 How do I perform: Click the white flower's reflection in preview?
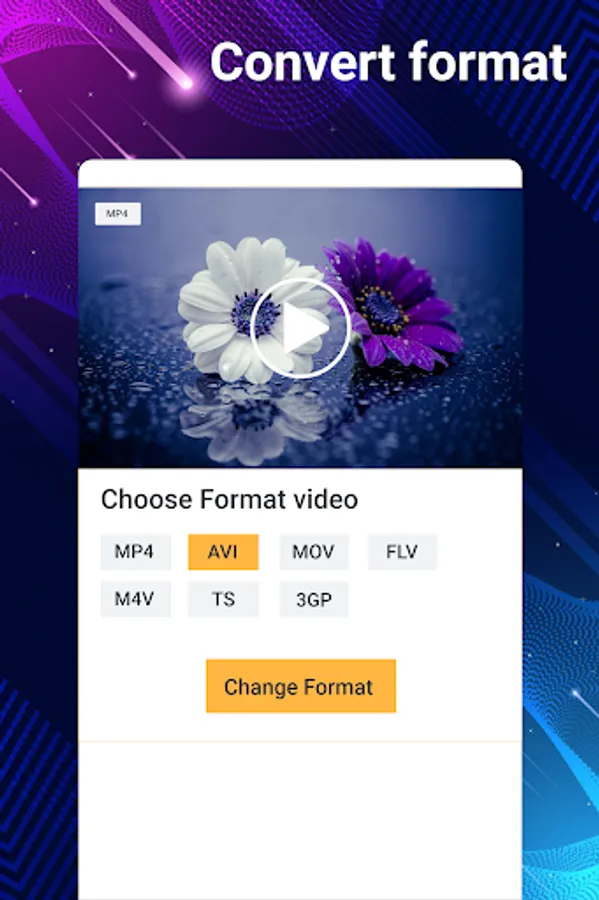pos(252,422)
